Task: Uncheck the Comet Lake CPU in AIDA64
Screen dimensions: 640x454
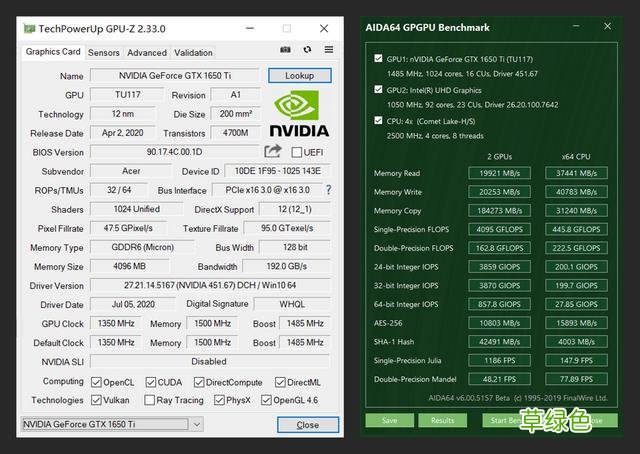Action: [378, 120]
